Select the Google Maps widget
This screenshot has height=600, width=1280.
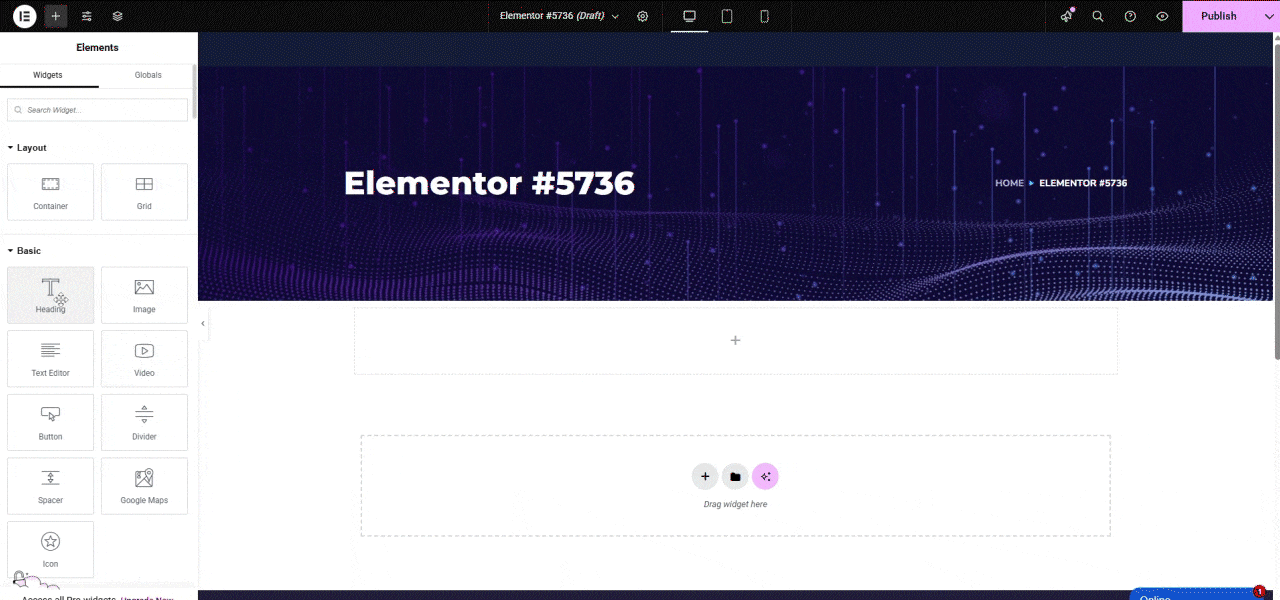coord(144,486)
